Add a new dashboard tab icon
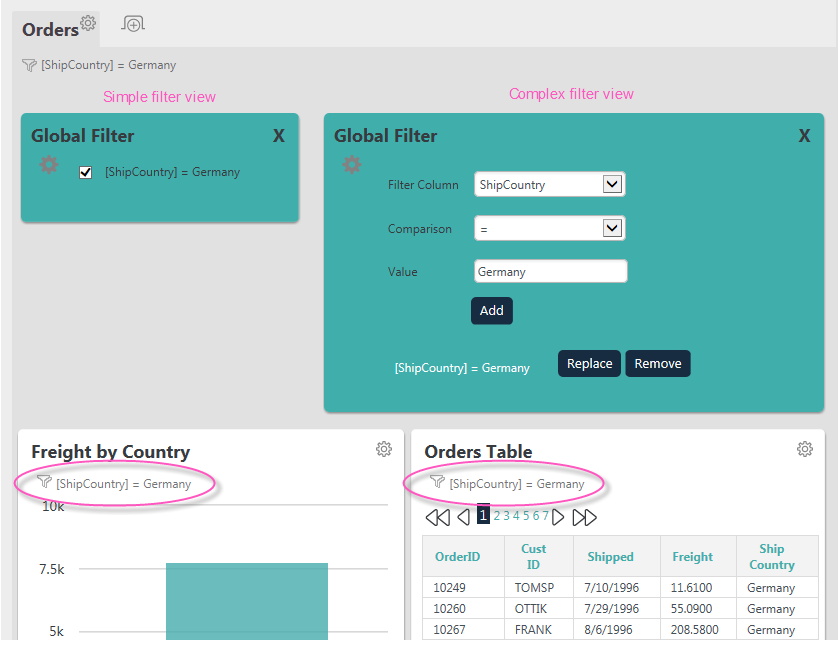 (x=133, y=24)
